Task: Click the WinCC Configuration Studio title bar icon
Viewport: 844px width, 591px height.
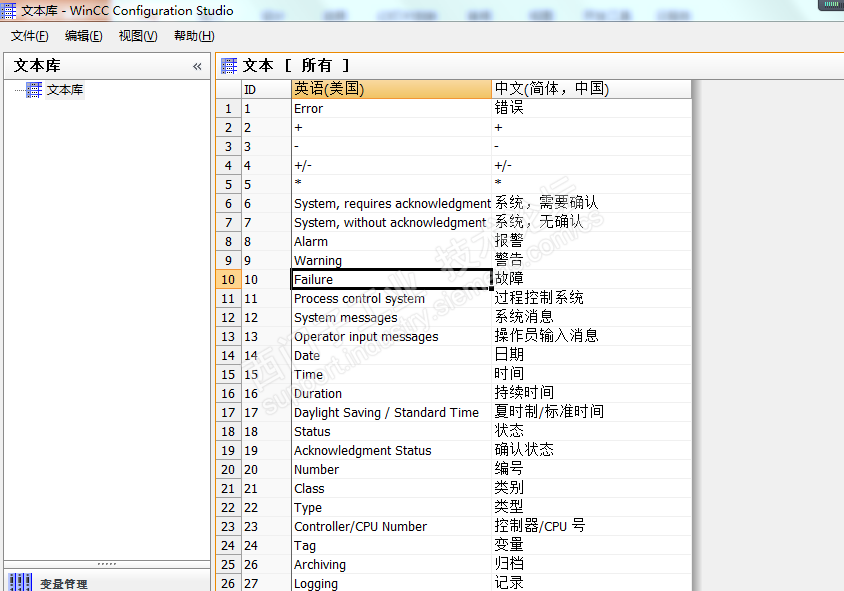Action: 9,10
